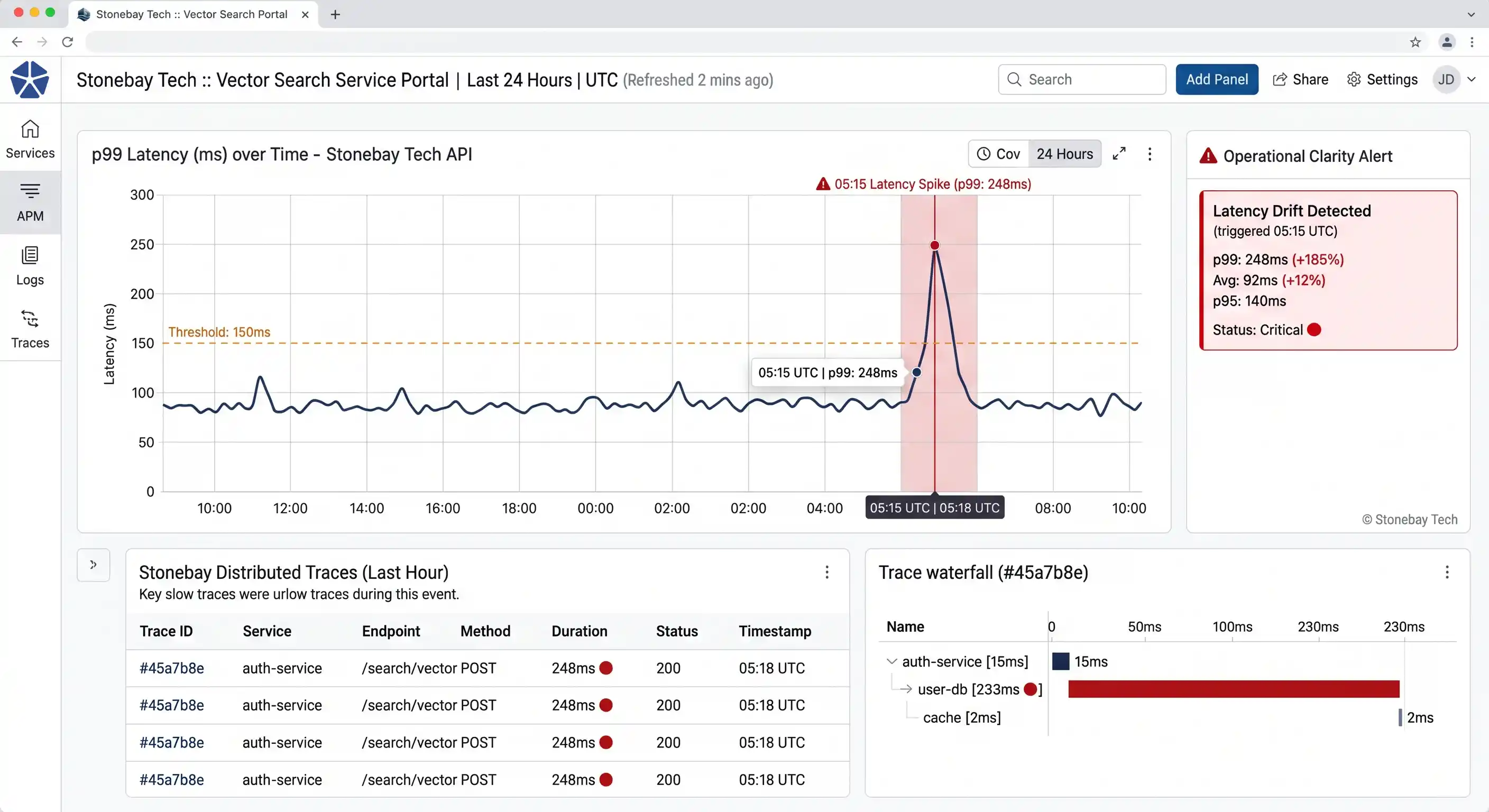Go back in browser history
This screenshot has width=1489, height=812.
pyautogui.click(x=17, y=42)
